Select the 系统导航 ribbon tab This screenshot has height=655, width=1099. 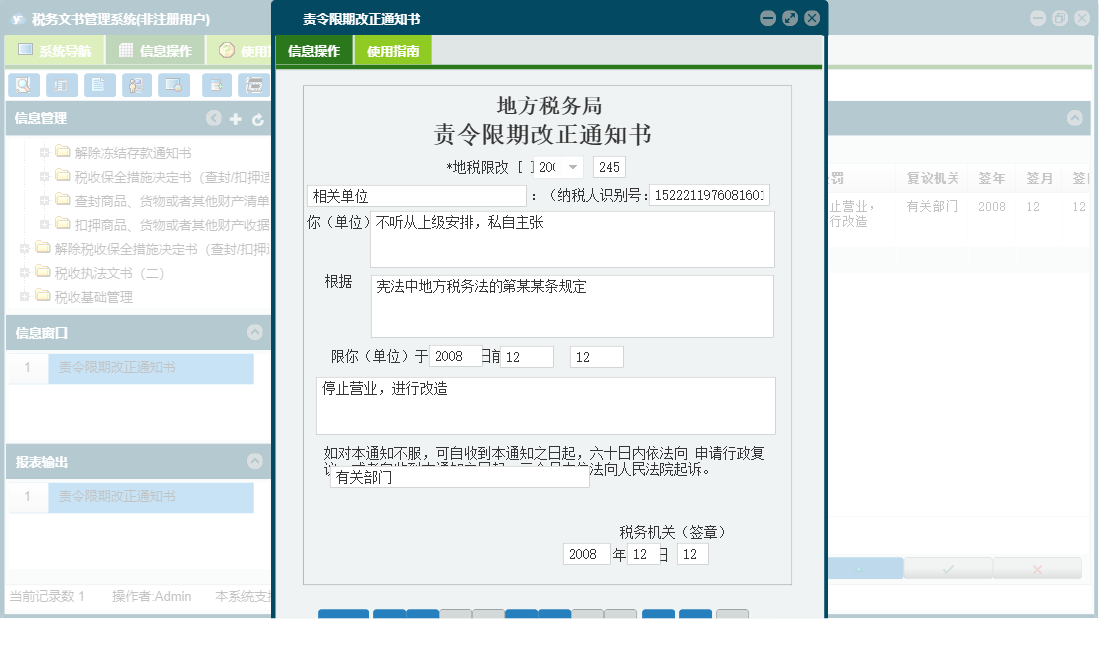pos(60,49)
